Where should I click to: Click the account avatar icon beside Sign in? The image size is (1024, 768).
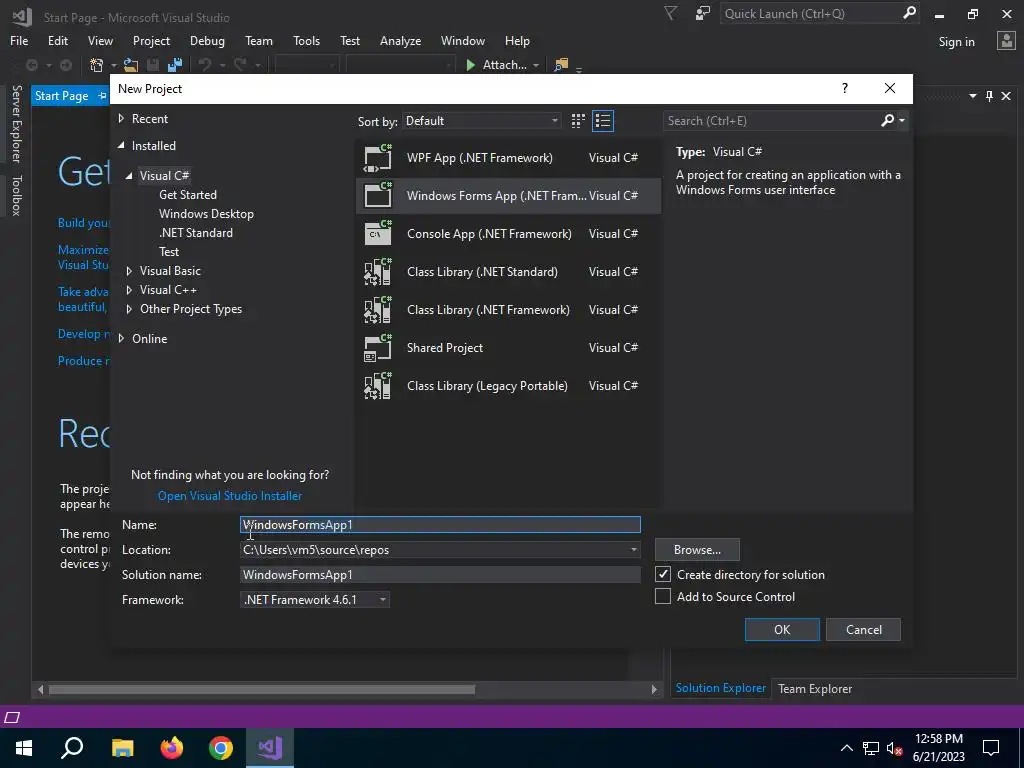1006,41
